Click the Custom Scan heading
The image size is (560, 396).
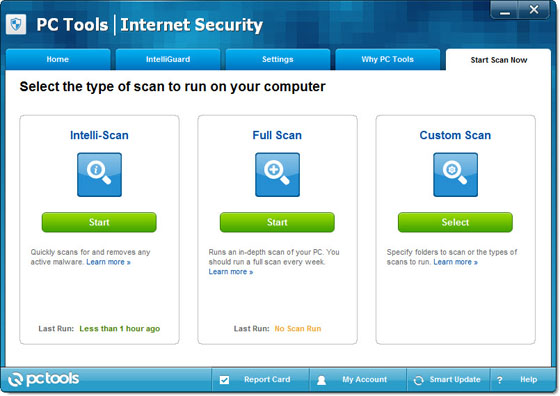click(x=455, y=135)
